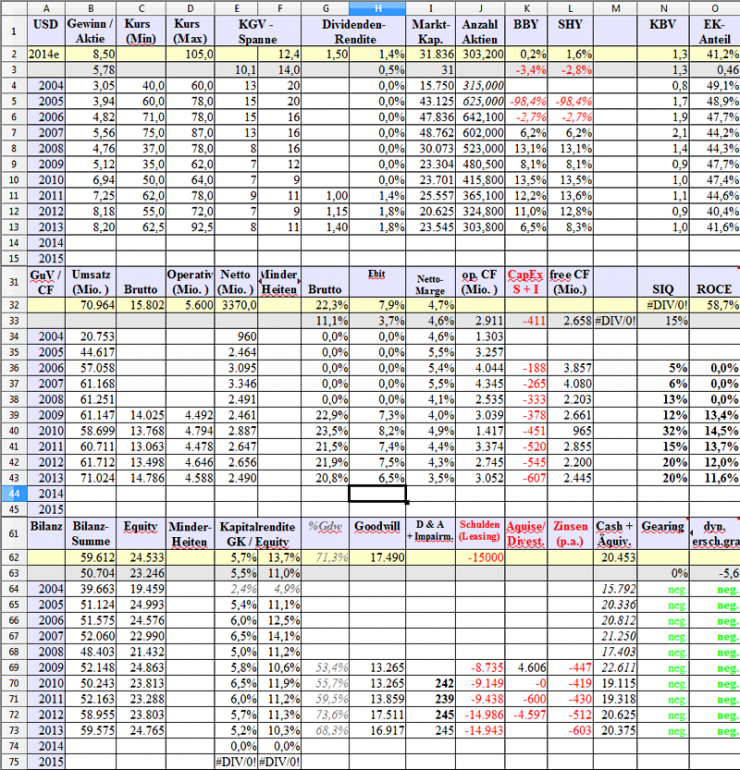Click row 44 header

[14, 494]
